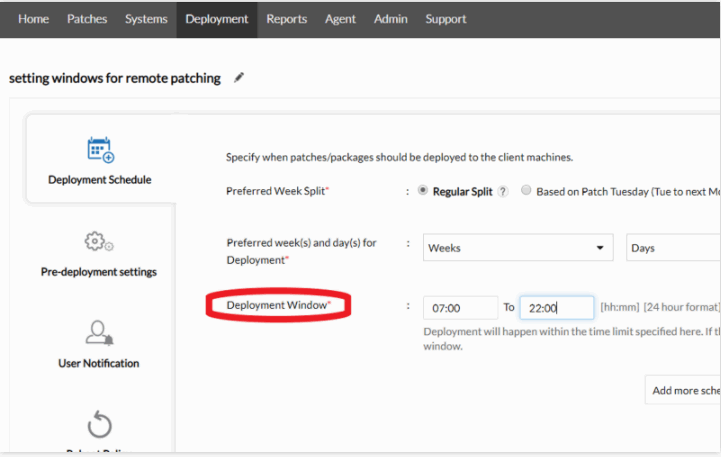Click the Deployment Schedule calendar icon

100,150
